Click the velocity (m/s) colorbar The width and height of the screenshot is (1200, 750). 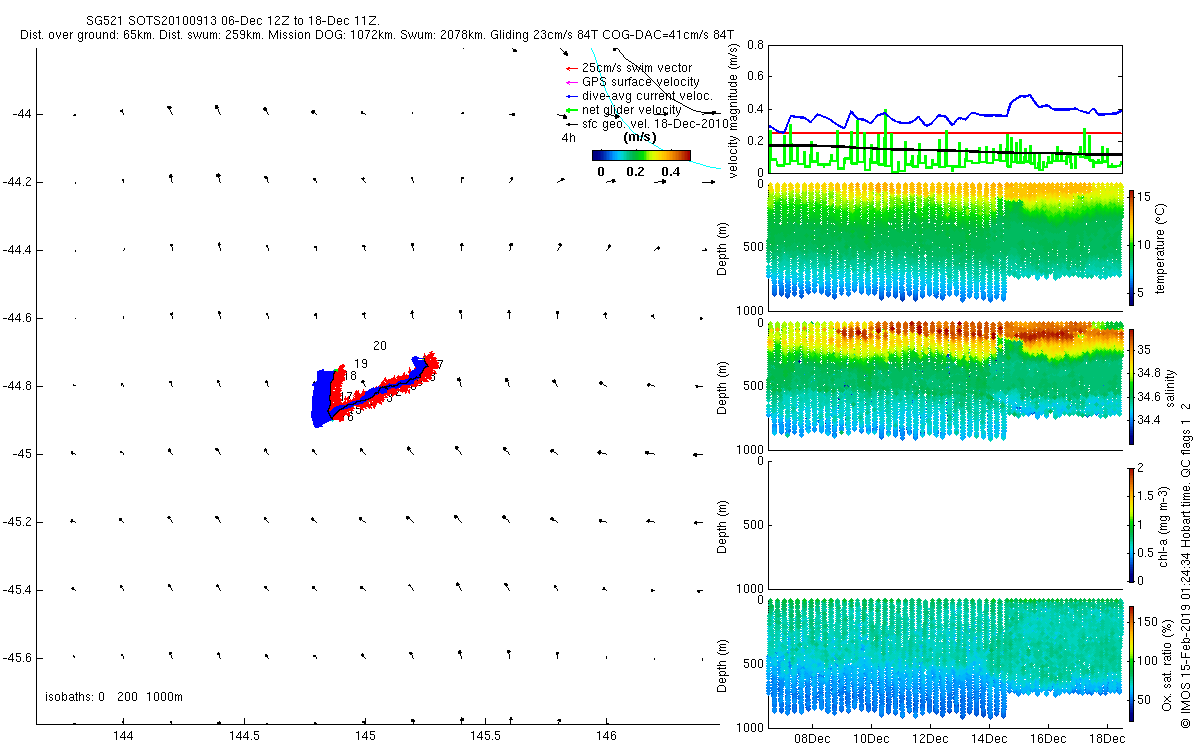(641, 155)
